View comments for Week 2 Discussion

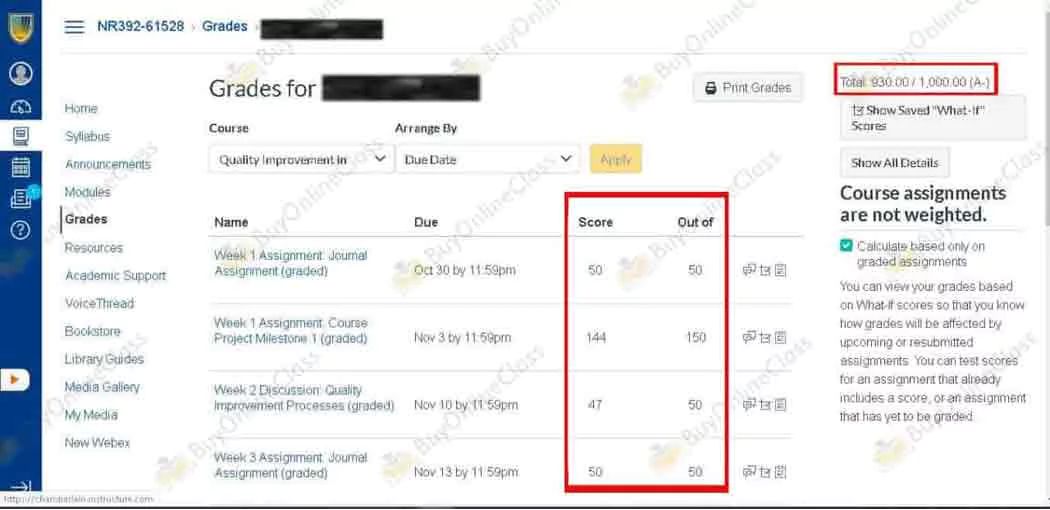(749, 405)
